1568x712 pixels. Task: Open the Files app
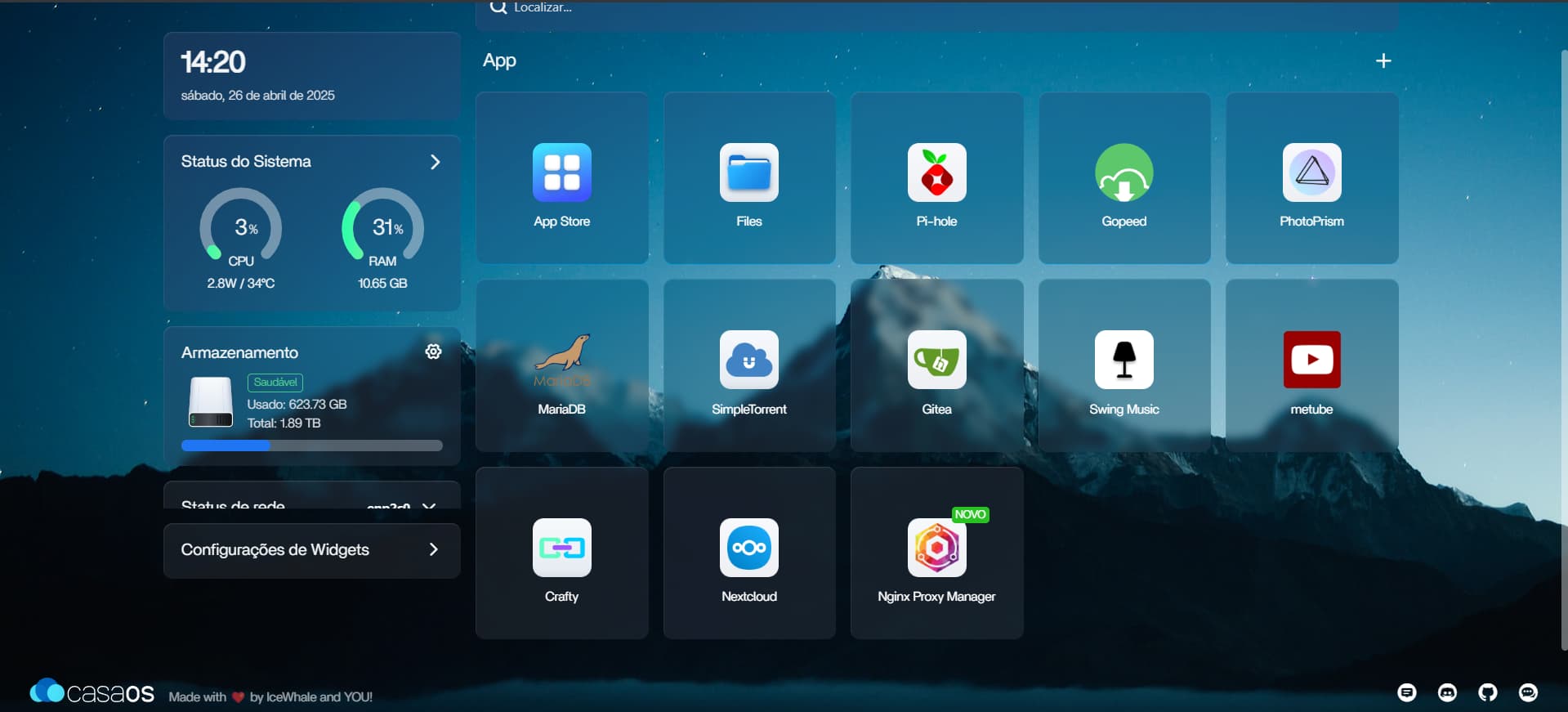click(748, 173)
